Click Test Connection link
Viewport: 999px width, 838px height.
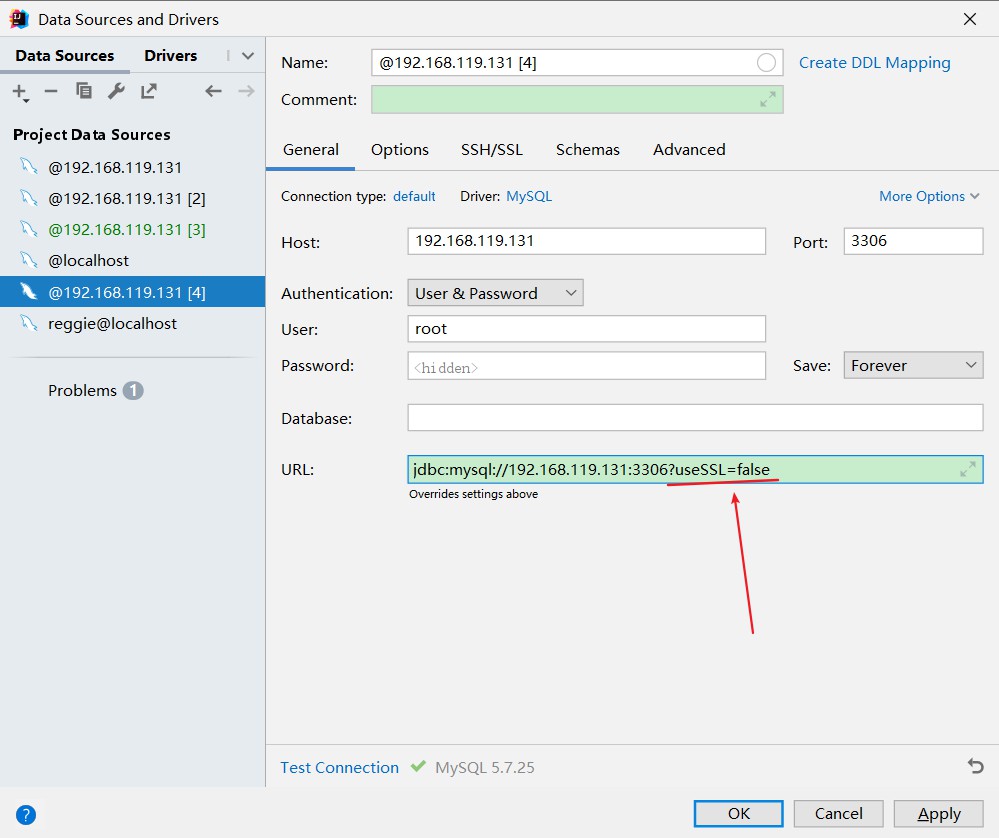coord(340,767)
